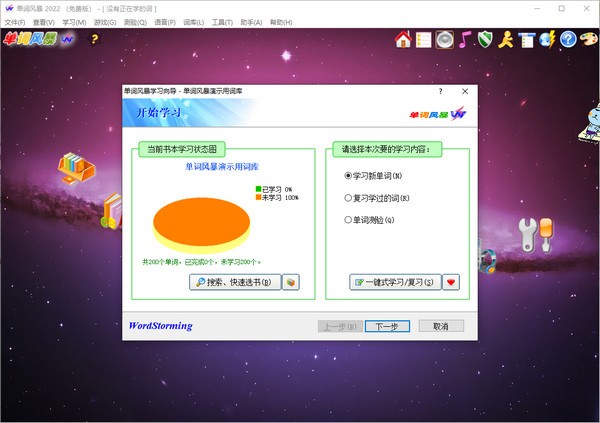Click the book cube icon beside search button
600x423 pixels.
(x=291, y=283)
